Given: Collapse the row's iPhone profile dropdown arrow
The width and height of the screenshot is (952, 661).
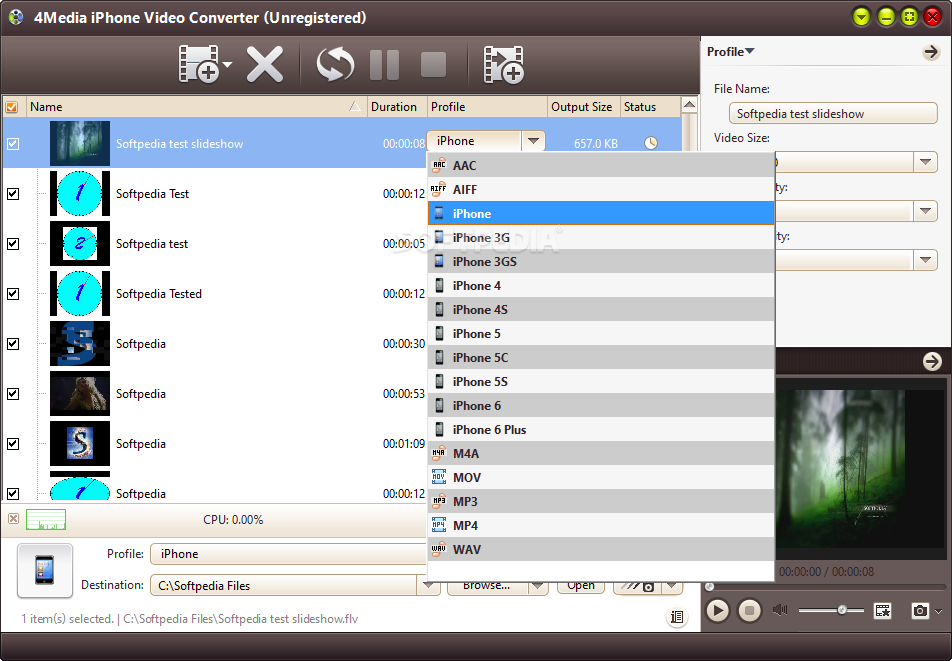Looking at the screenshot, I should coord(533,141).
